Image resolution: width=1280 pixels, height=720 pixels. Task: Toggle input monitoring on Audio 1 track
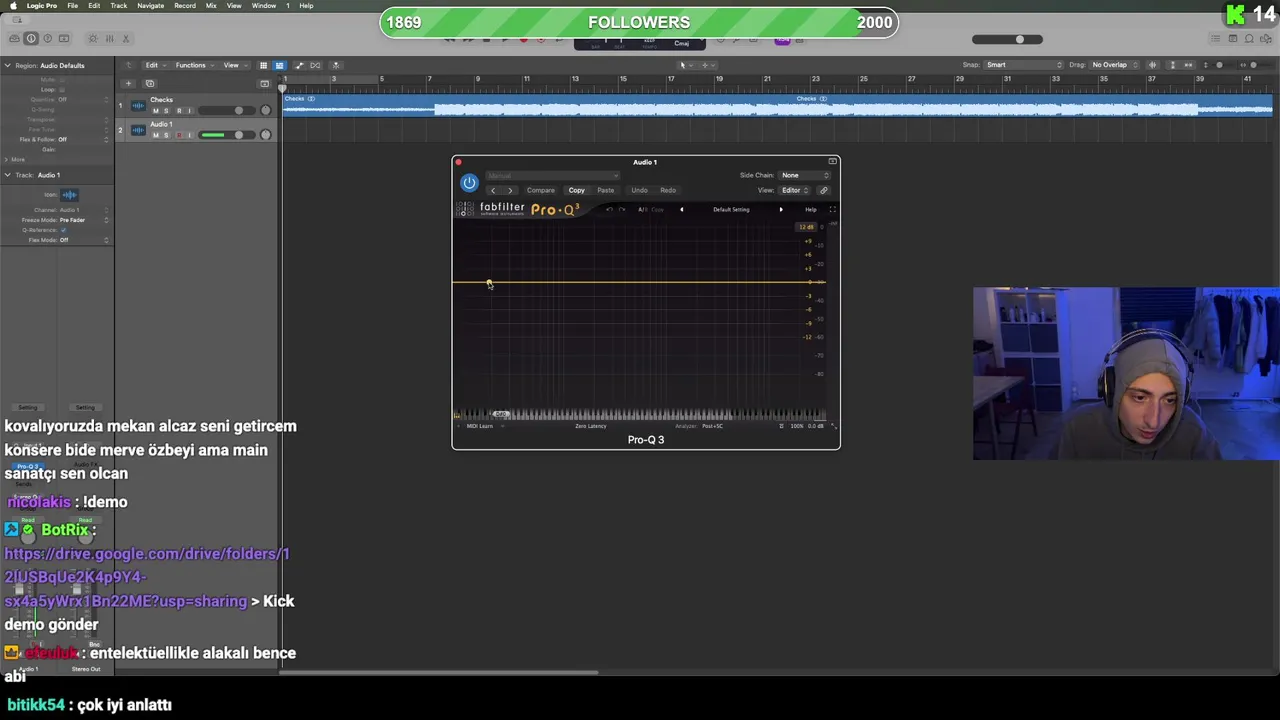tap(190, 135)
